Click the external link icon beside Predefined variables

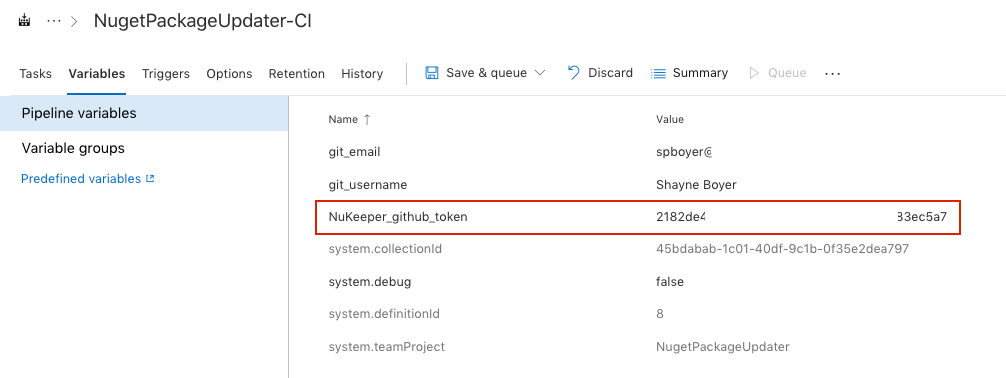(x=150, y=179)
